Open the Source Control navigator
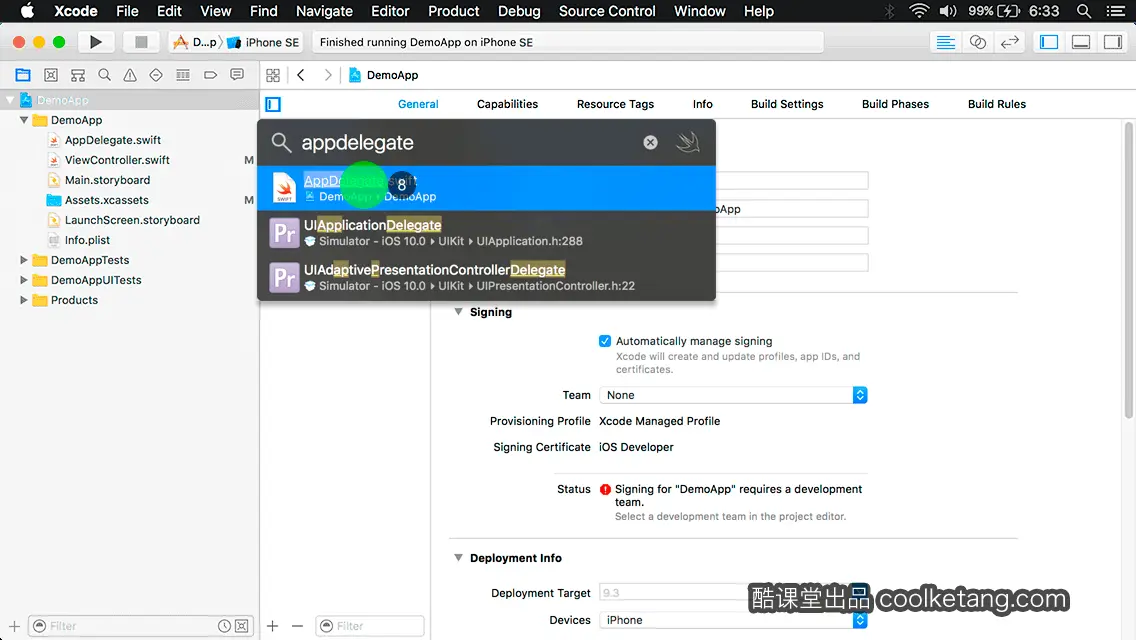This screenshot has height=640, width=1136. pyautogui.click(x=51, y=75)
